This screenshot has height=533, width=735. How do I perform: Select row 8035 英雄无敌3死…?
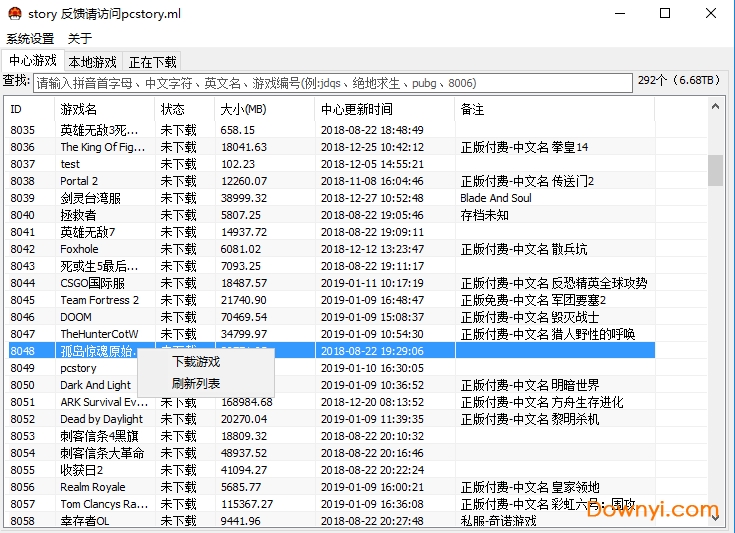[331, 130]
